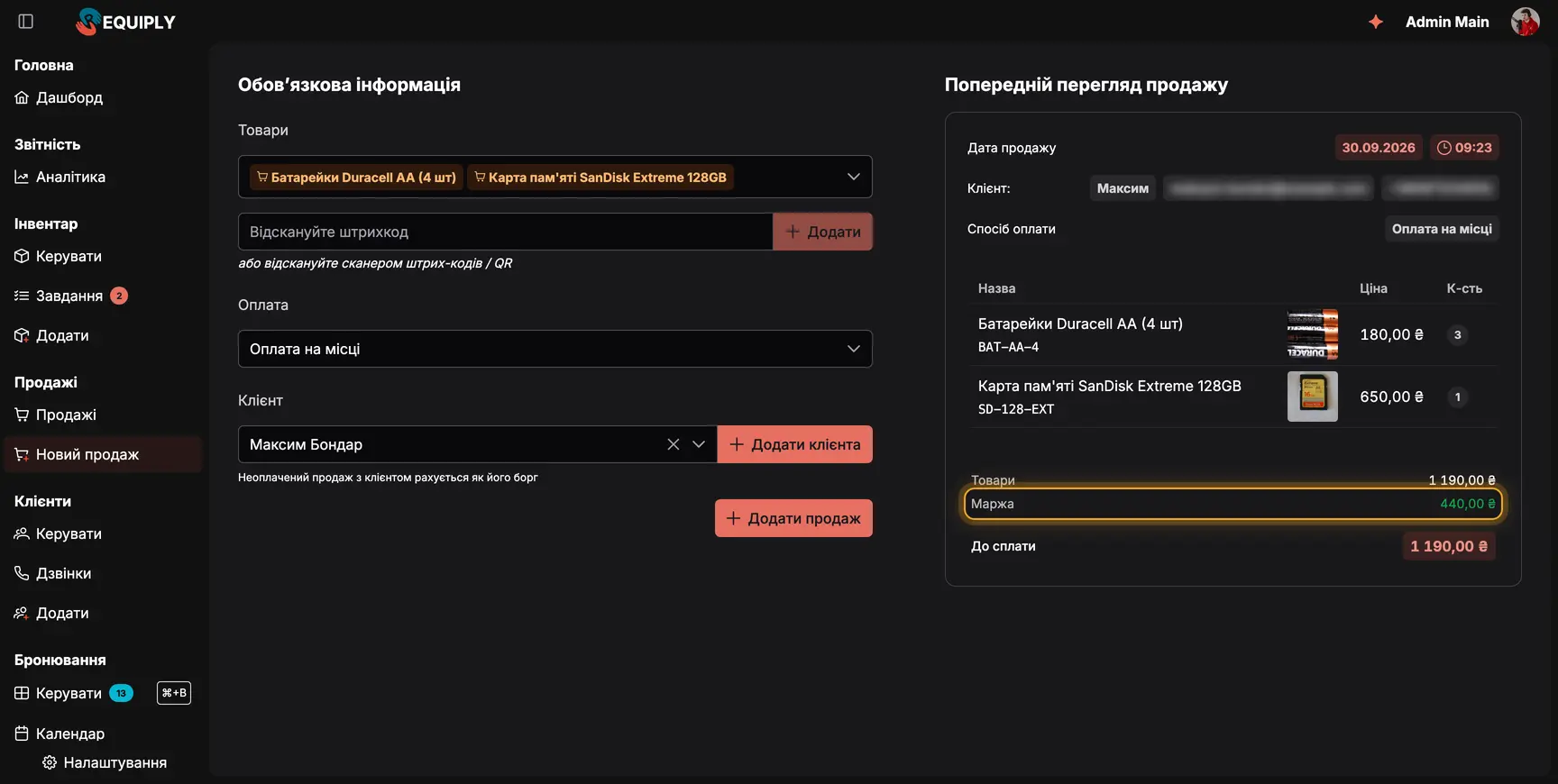Click the Максим client chip in preview

pyautogui.click(x=1123, y=188)
